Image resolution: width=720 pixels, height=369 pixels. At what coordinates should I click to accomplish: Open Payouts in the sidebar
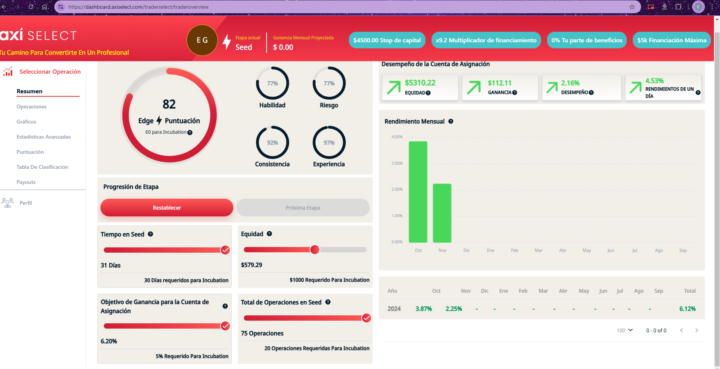[x=26, y=182]
